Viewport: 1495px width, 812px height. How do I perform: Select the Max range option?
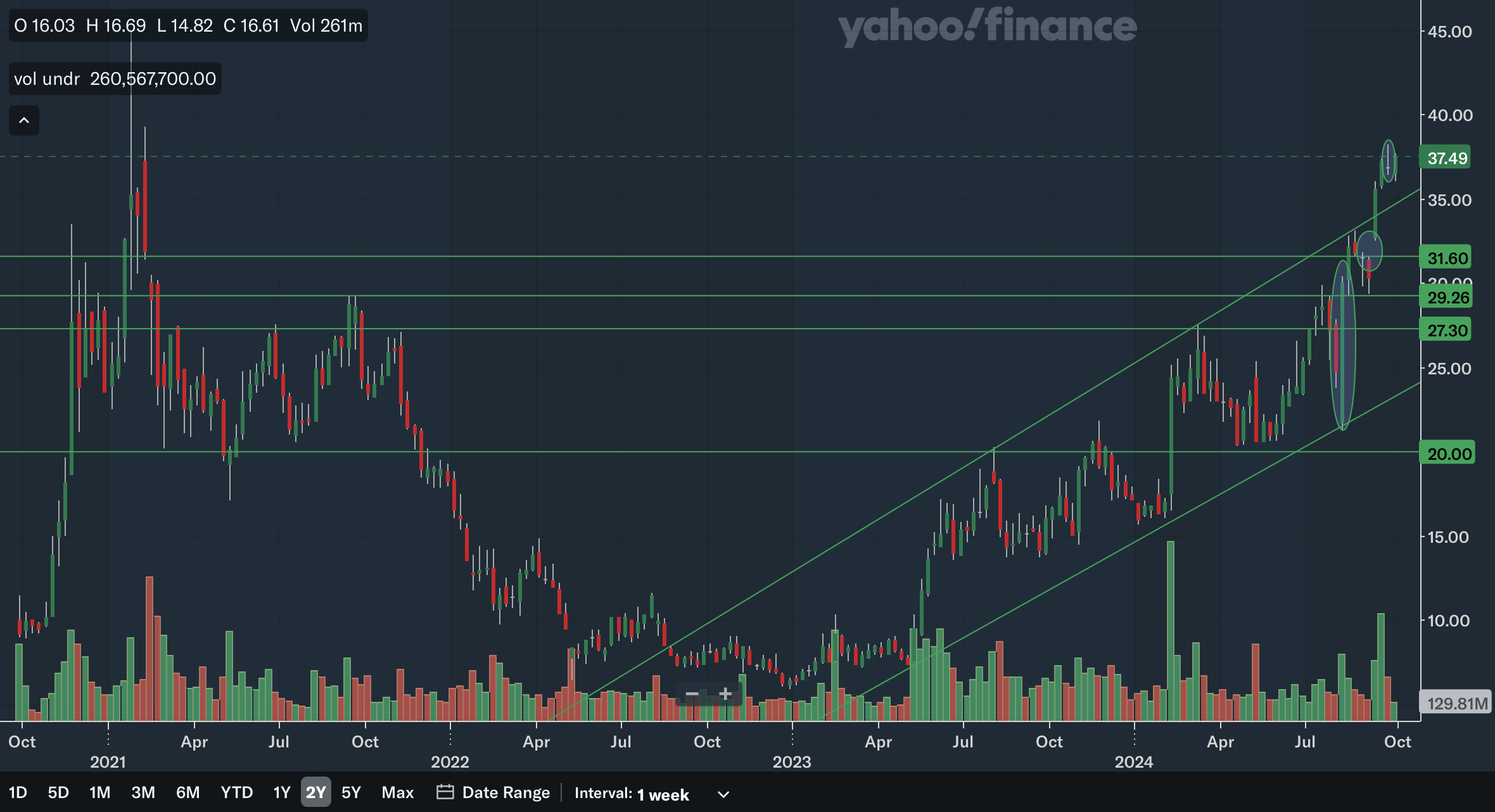pyautogui.click(x=397, y=792)
